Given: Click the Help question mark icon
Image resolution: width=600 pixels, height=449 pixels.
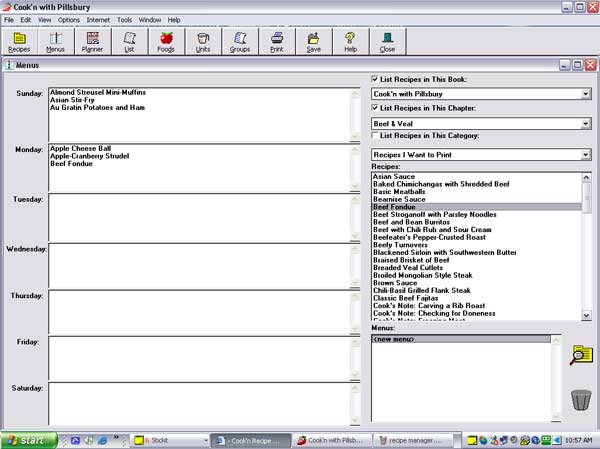Looking at the screenshot, I should (x=351, y=41).
